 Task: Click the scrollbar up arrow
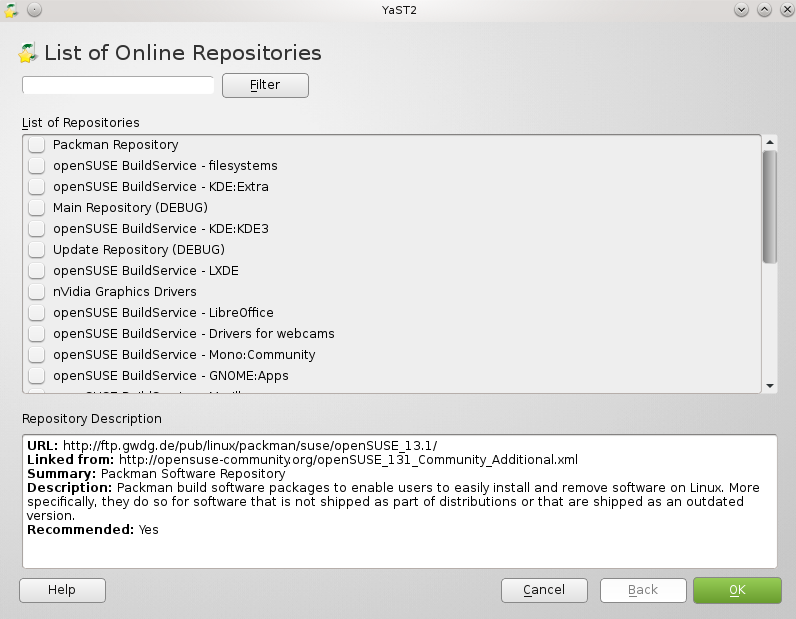pos(770,142)
